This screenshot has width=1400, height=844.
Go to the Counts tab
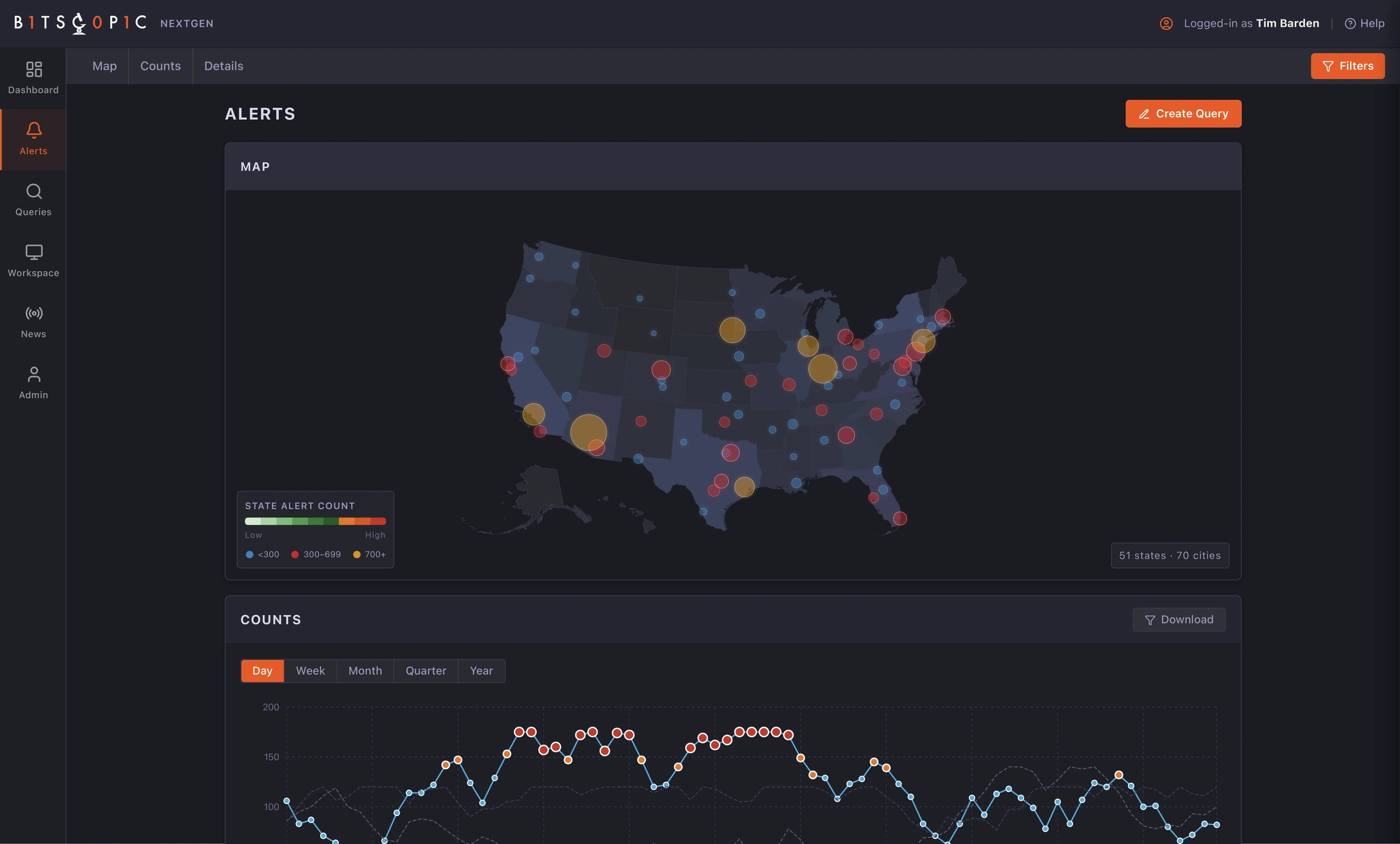point(160,66)
